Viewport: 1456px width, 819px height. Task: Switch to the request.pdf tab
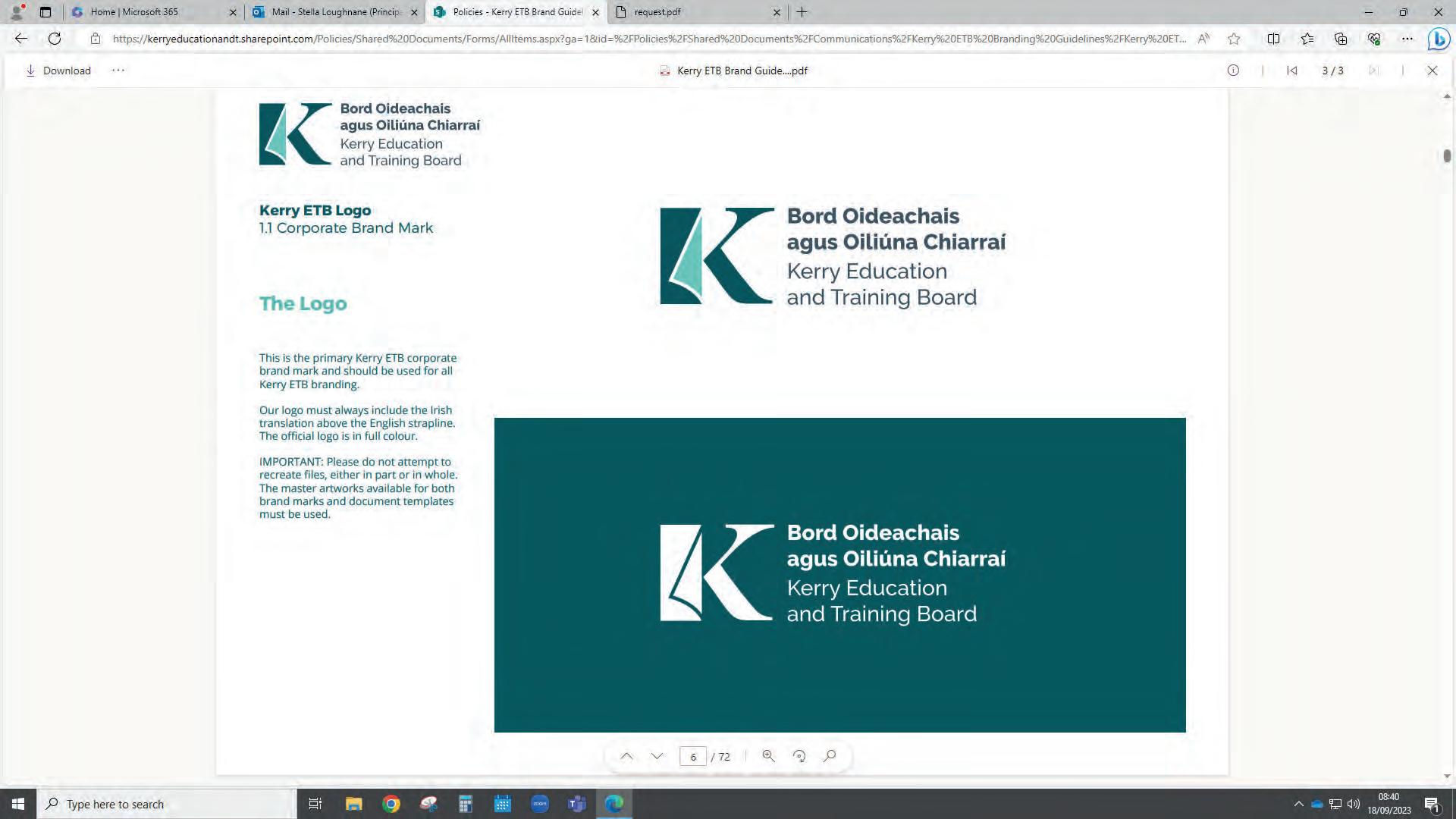coord(690,12)
